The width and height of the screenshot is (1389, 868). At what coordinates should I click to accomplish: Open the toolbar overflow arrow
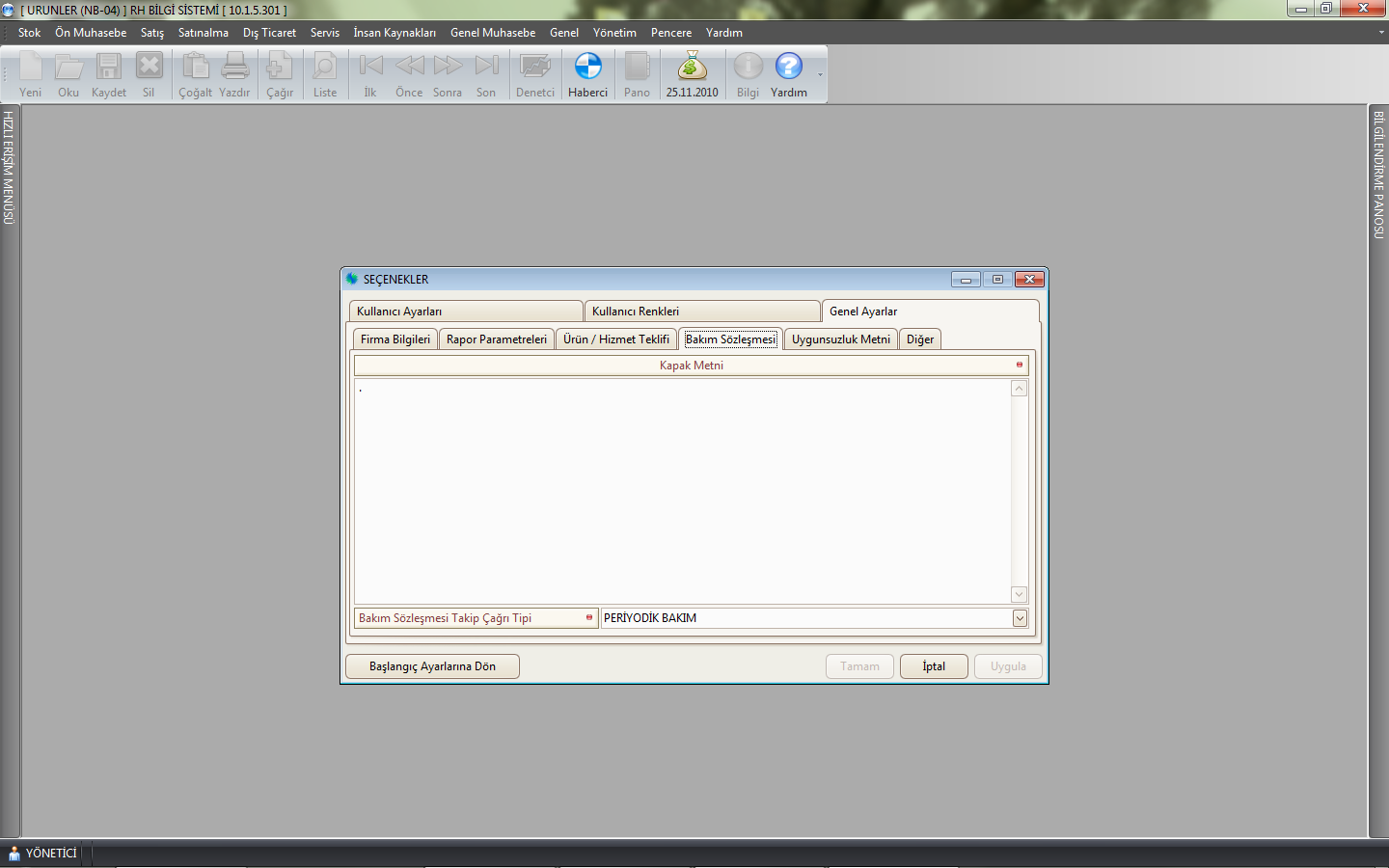[x=820, y=75]
